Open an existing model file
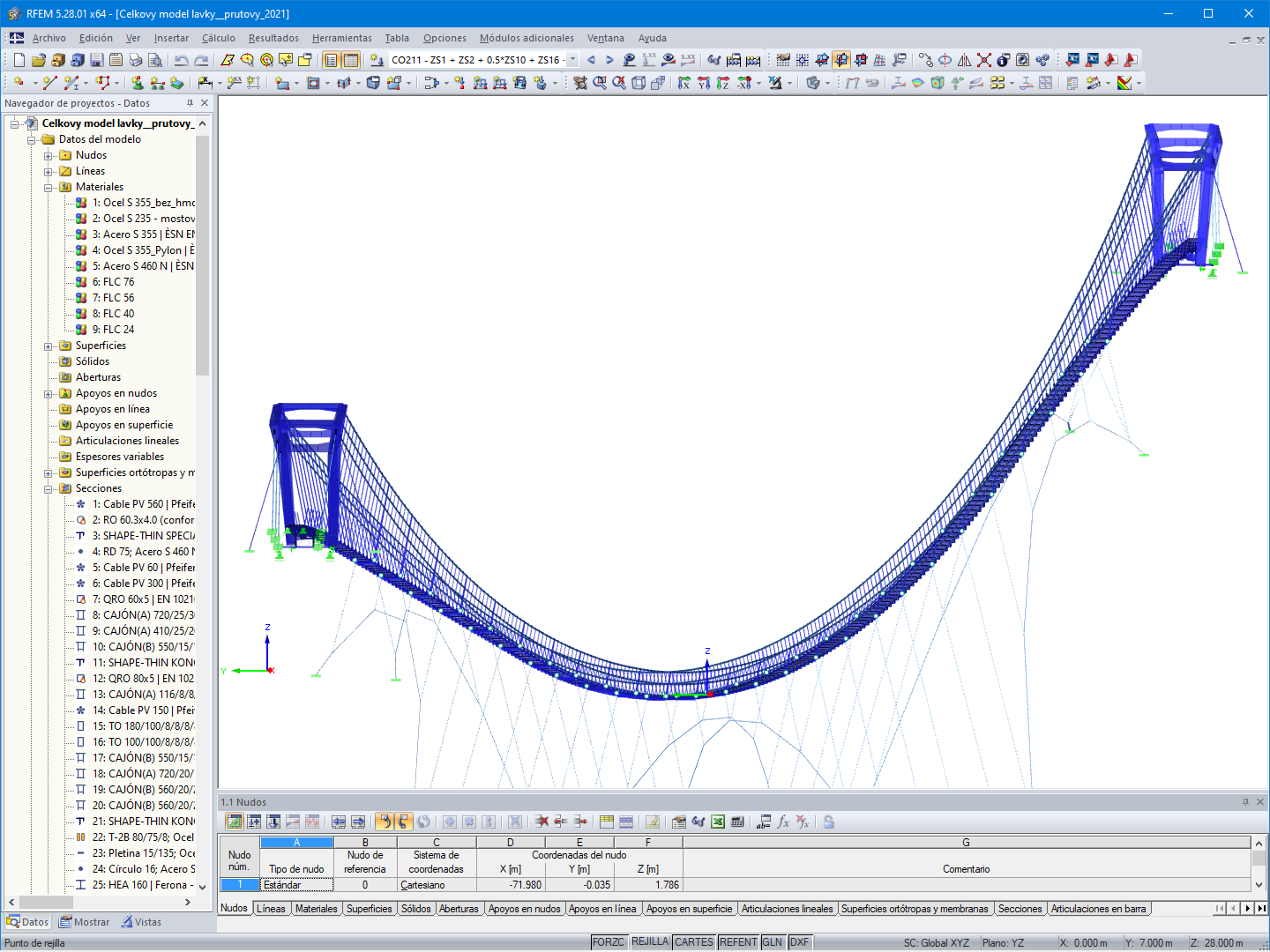1270x952 pixels. tap(38, 60)
